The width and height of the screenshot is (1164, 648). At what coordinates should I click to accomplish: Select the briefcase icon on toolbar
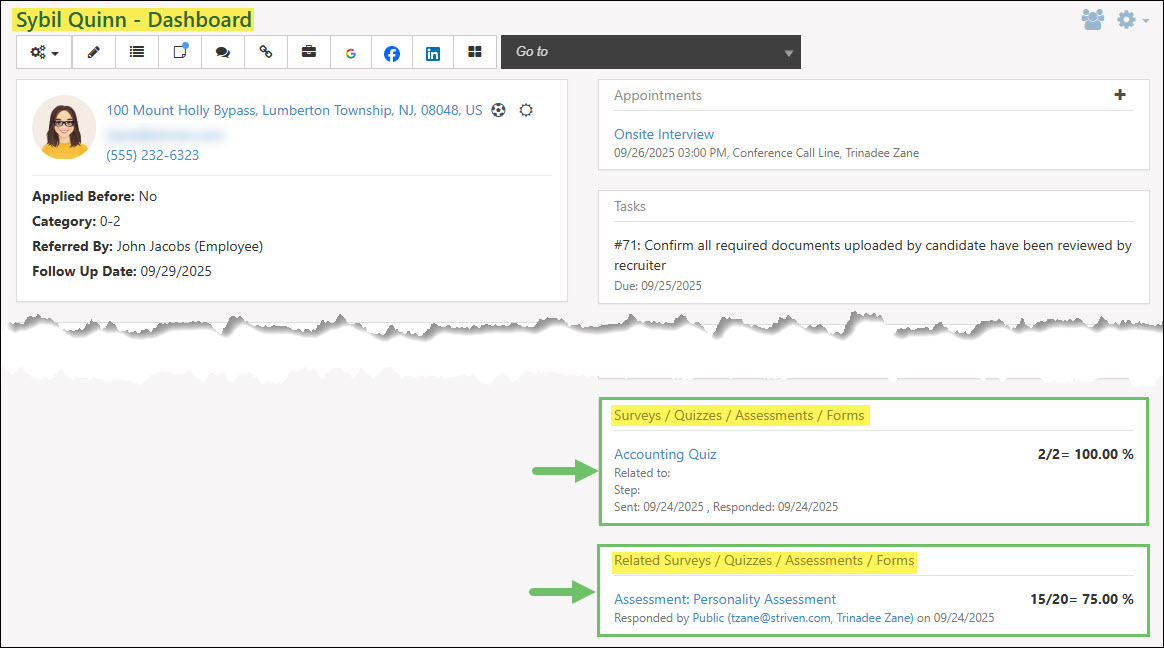(x=308, y=52)
